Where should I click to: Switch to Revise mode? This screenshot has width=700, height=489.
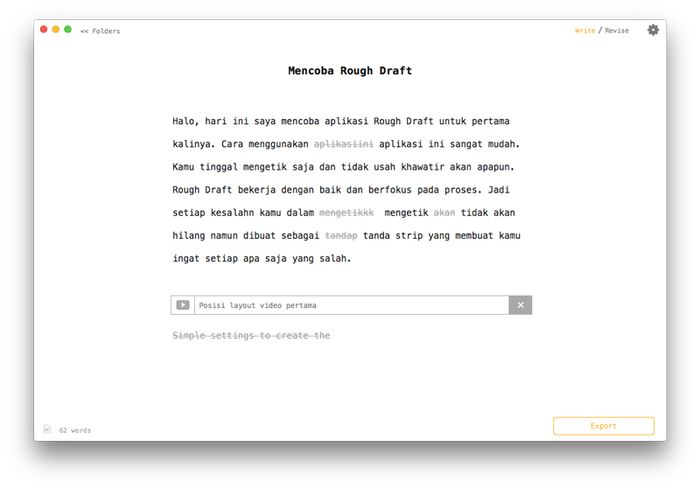pos(617,30)
